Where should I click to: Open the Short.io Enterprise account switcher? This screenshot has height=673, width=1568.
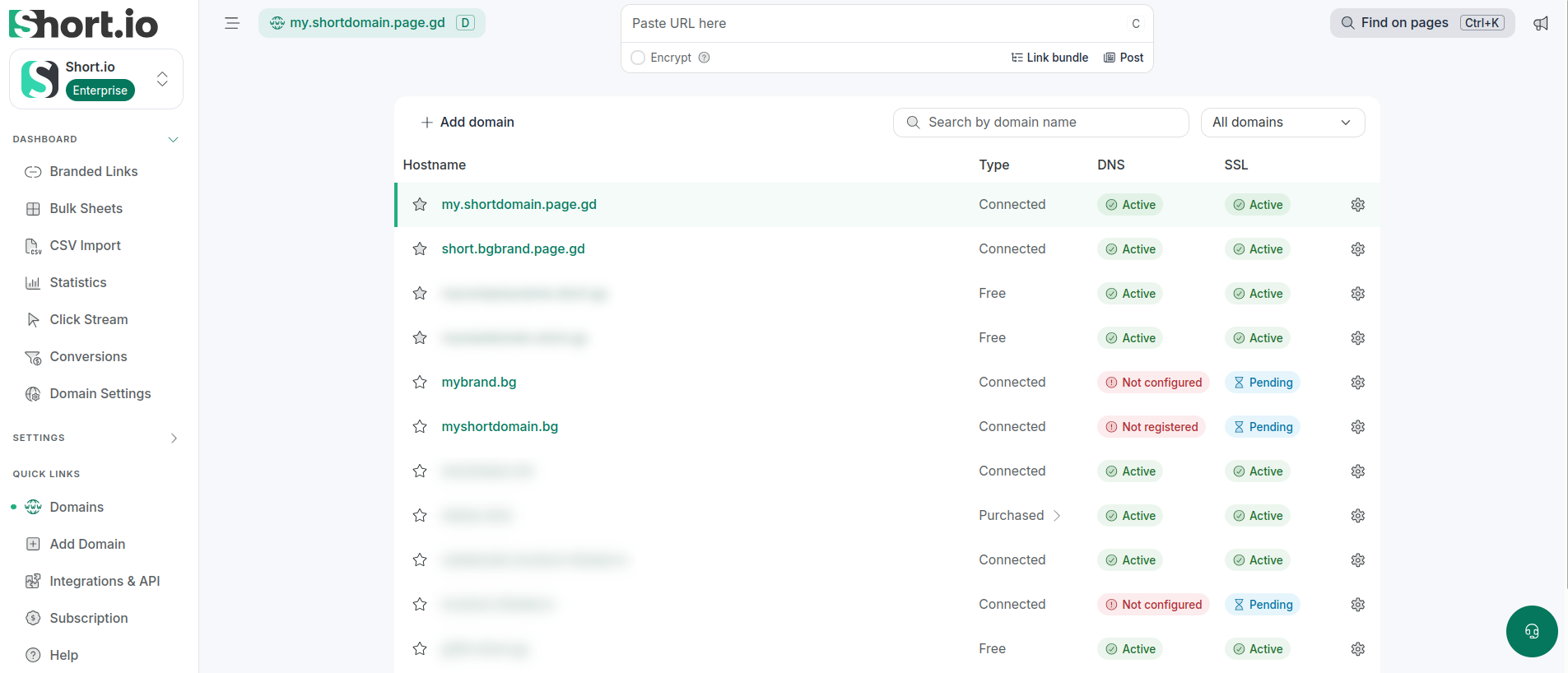pyautogui.click(x=96, y=79)
